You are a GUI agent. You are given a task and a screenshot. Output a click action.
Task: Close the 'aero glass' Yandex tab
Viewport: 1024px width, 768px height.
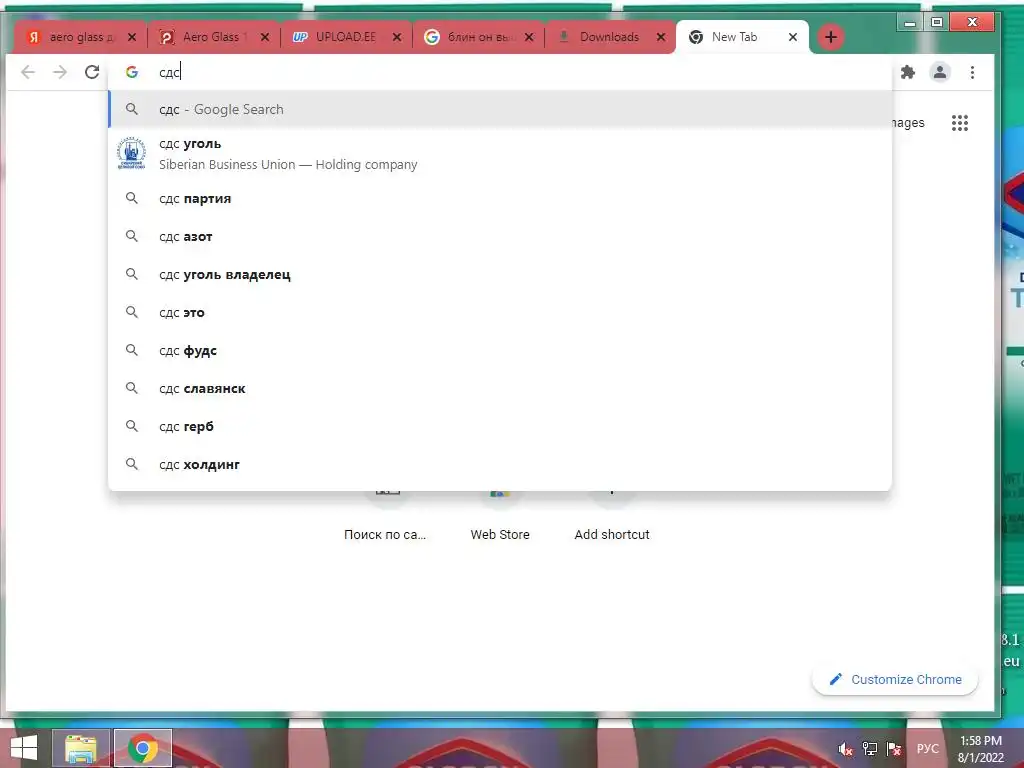(x=132, y=37)
